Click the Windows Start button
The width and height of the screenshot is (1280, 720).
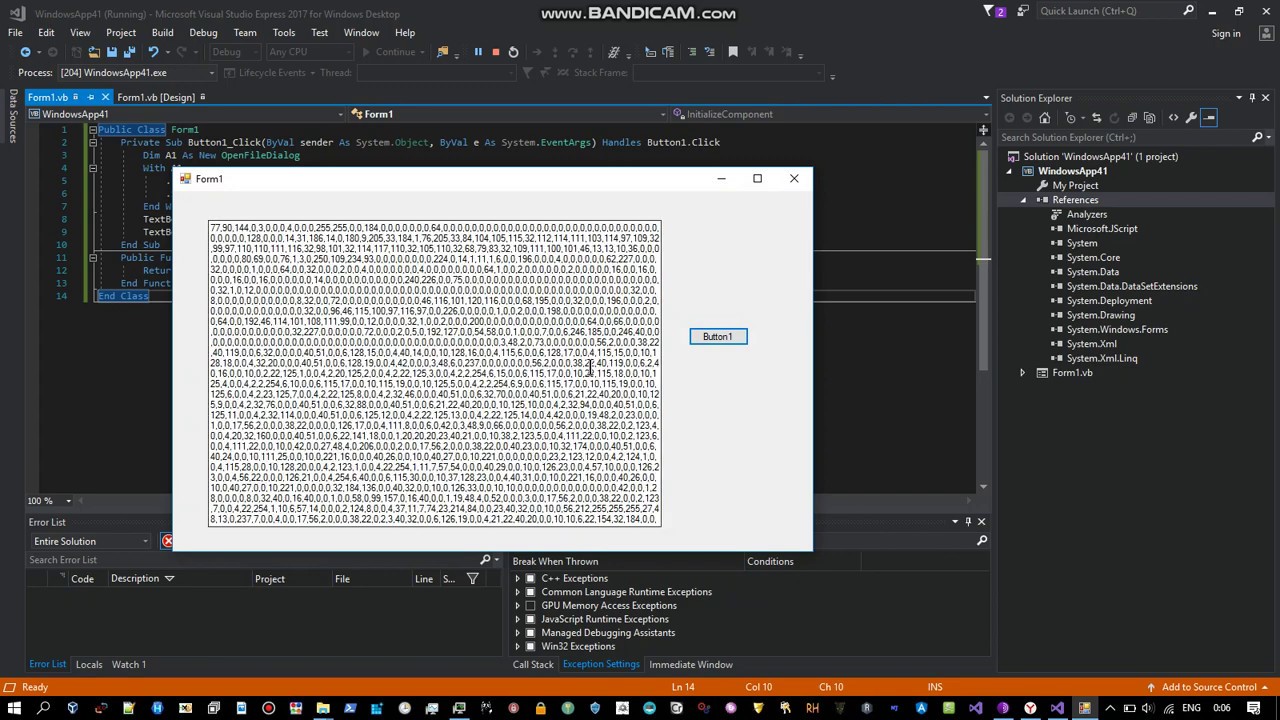(x=14, y=709)
